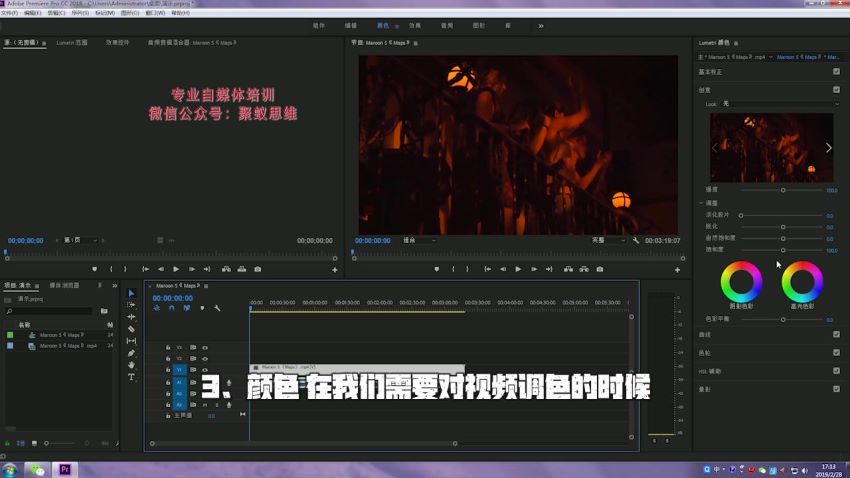
Task: Collapse the 调整 section
Action: click(x=701, y=203)
